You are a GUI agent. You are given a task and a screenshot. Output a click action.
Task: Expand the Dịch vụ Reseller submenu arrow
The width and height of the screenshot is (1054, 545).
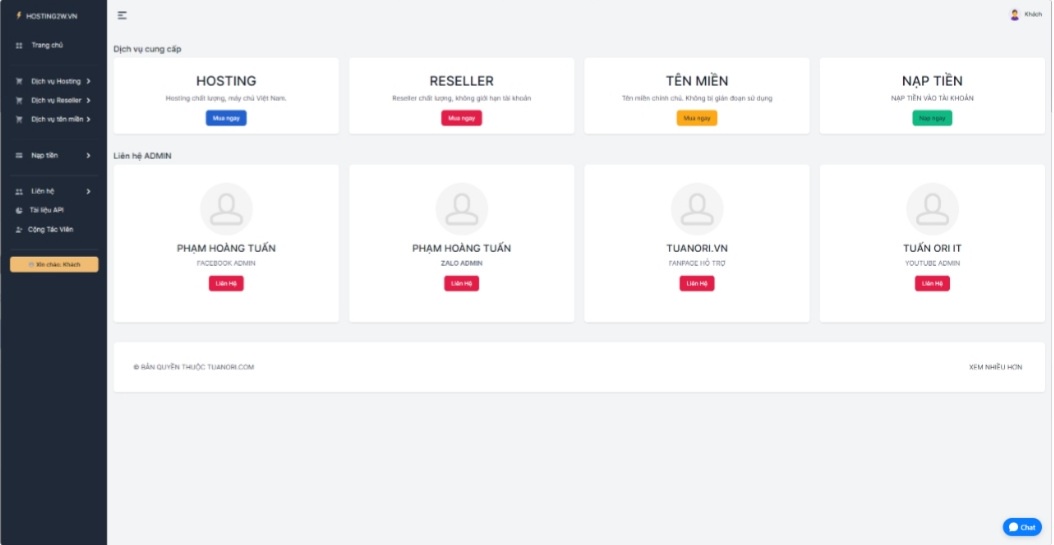[x=89, y=100]
